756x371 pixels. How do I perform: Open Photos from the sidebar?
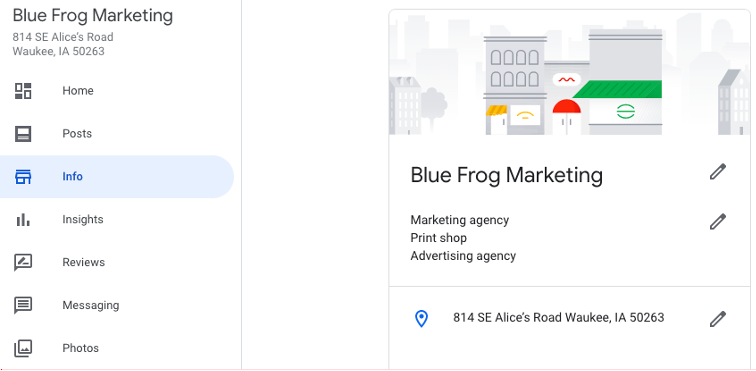(x=117, y=348)
